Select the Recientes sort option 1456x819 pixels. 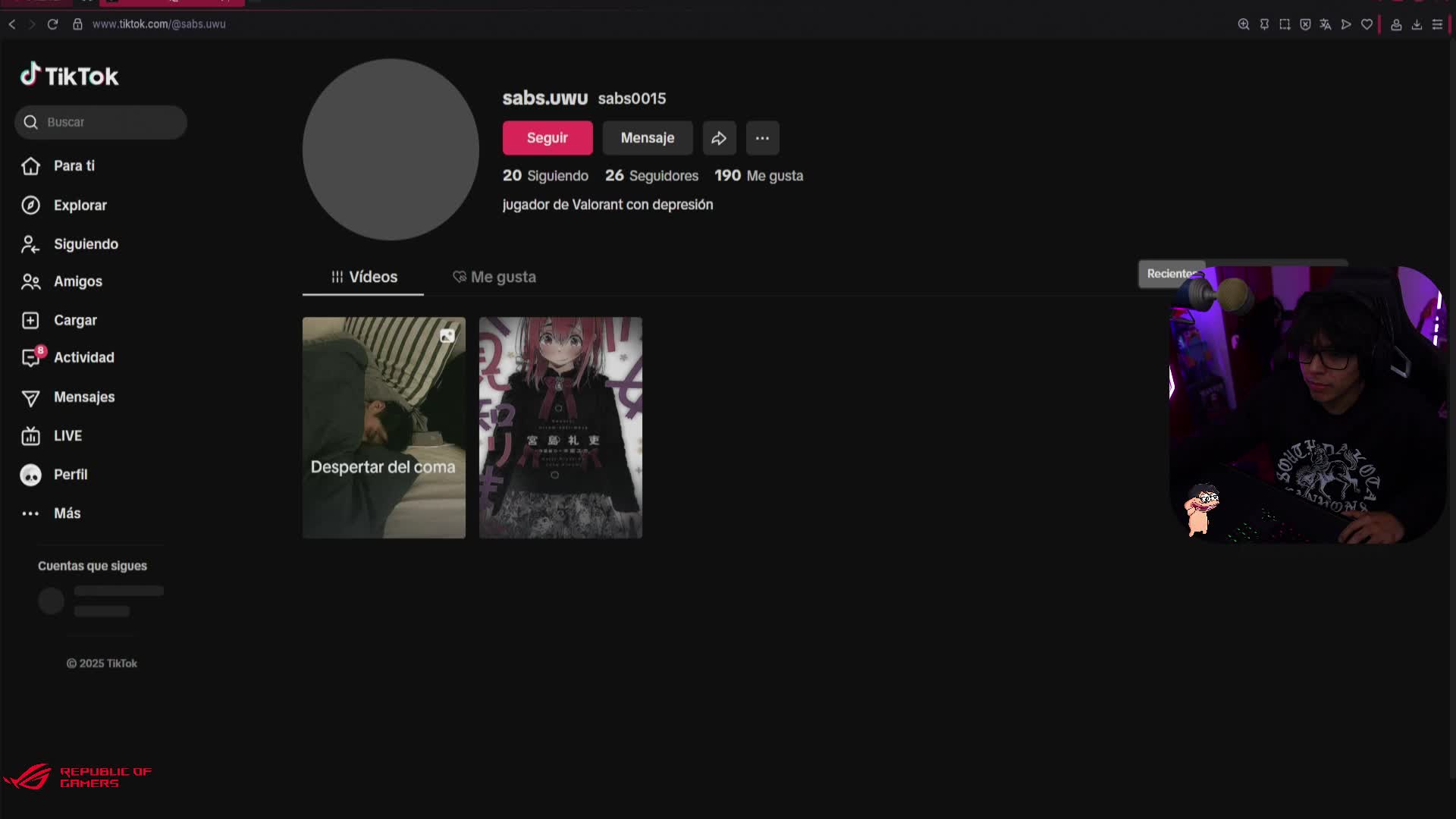click(1172, 274)
